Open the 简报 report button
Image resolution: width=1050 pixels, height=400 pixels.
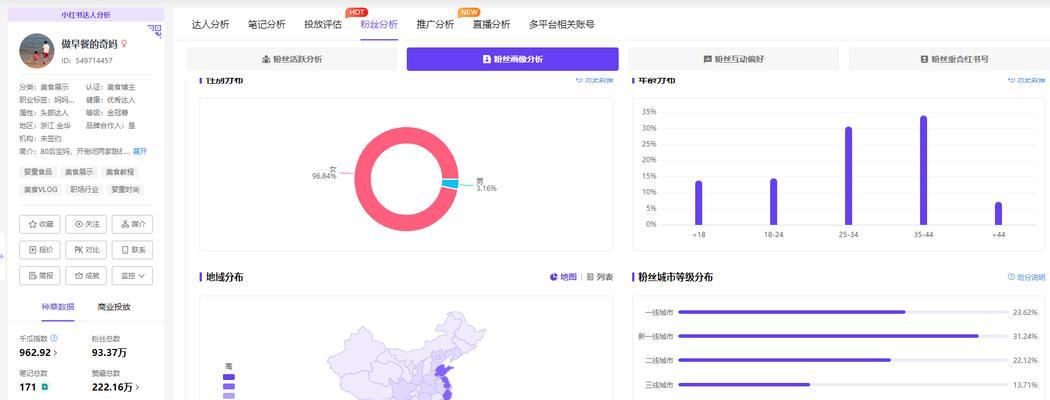click(40, 275)
